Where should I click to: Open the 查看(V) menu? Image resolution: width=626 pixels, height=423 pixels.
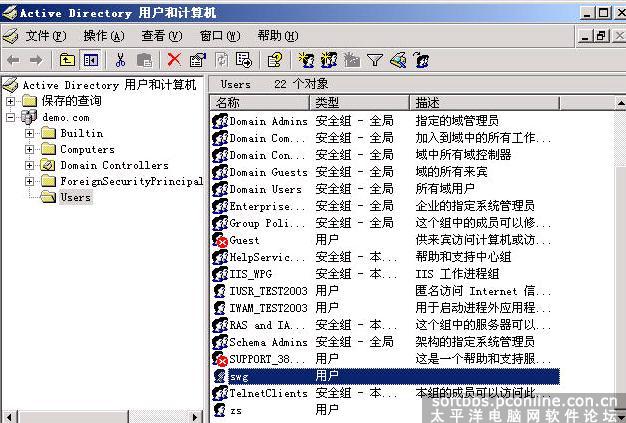[162, 36]
